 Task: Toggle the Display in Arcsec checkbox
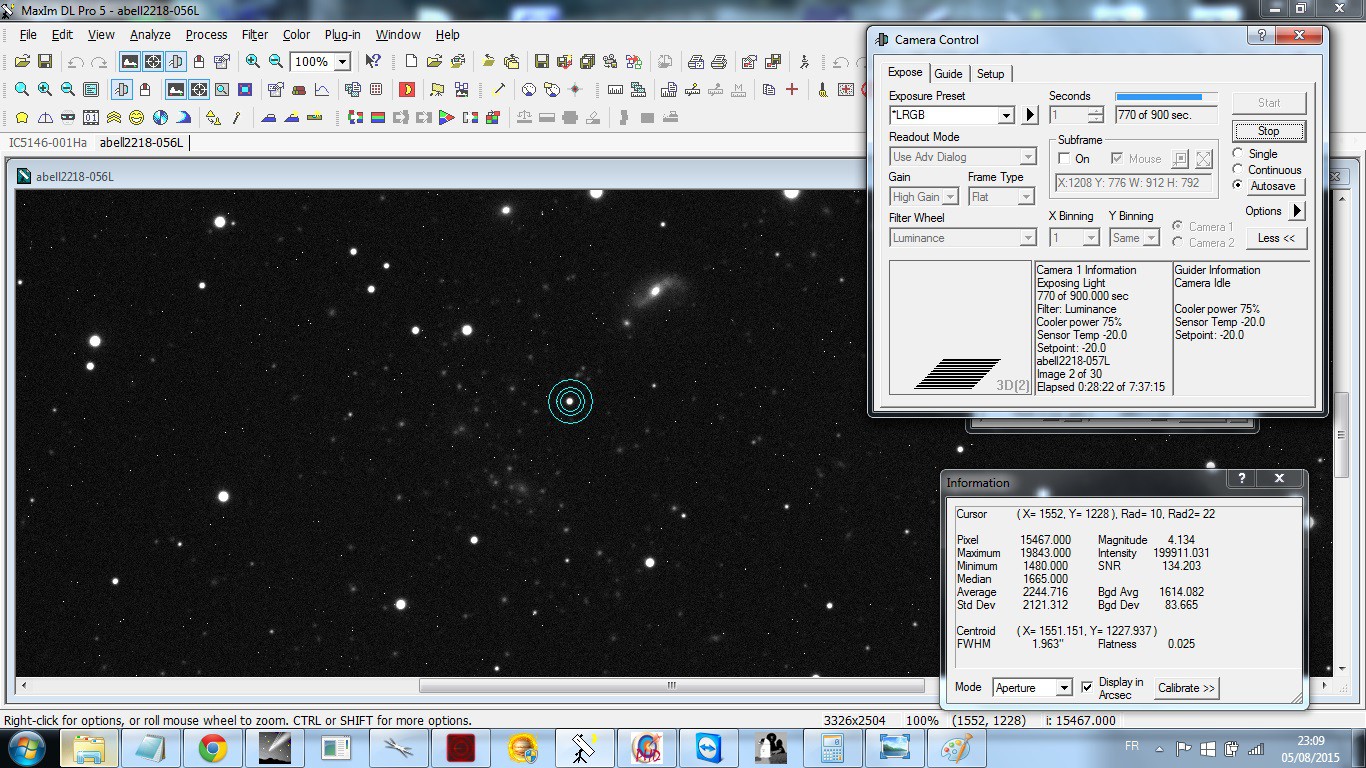coord(1087,688)
